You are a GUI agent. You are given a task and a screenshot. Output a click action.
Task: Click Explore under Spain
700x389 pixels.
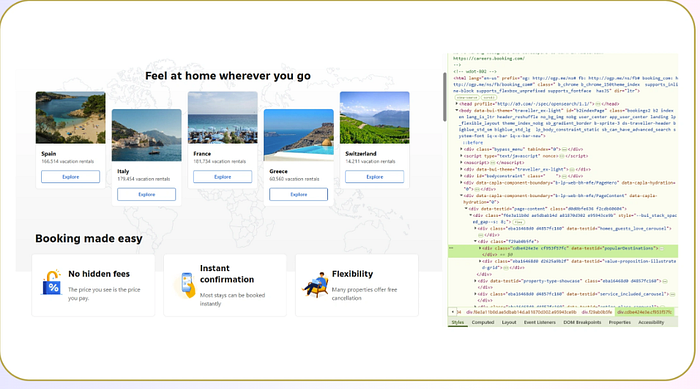pyautogui.click(x=71, y=177)
